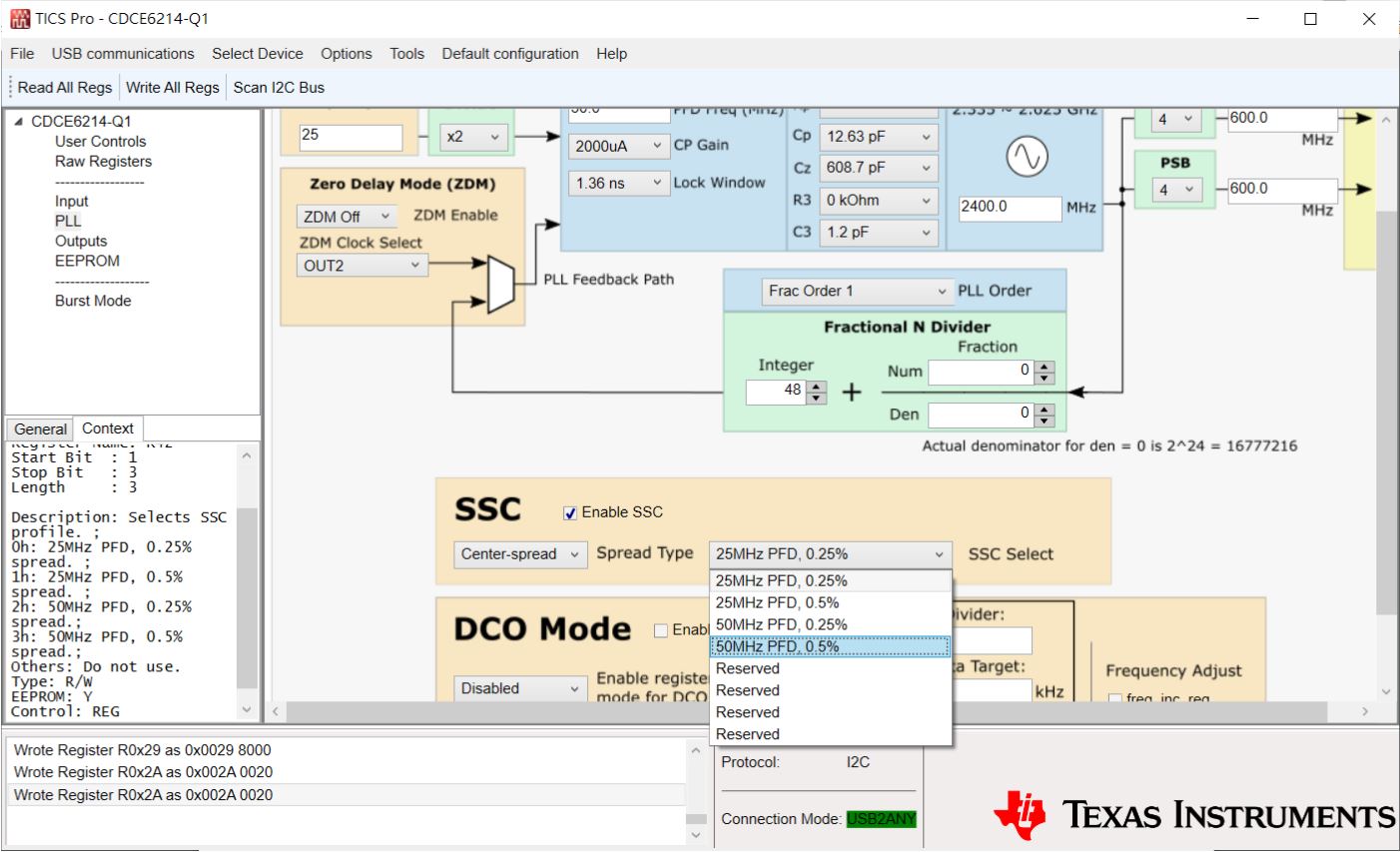Click the VCO sine wave oscillator symbol

tap(1027, 158)
